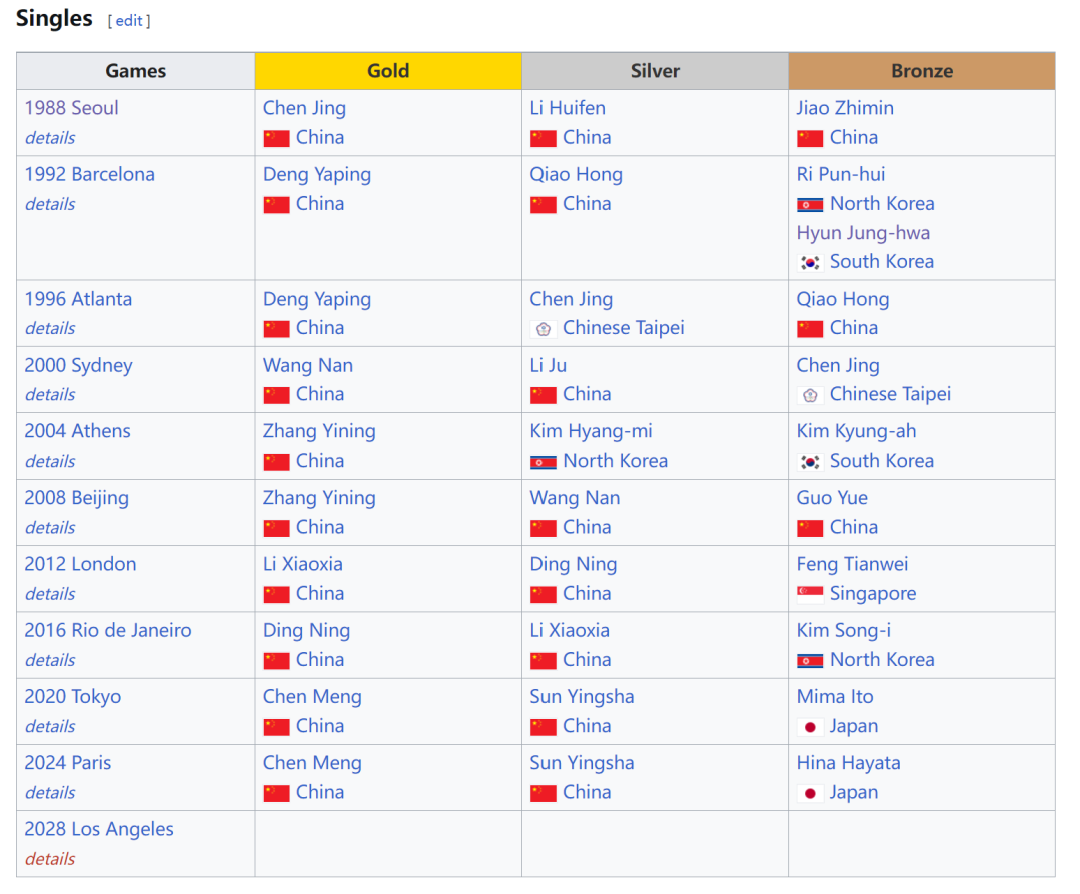Click Singapore flag under Feng Tianwei
The height and width of the screenshot is (894, 1080).
[810, 594]
